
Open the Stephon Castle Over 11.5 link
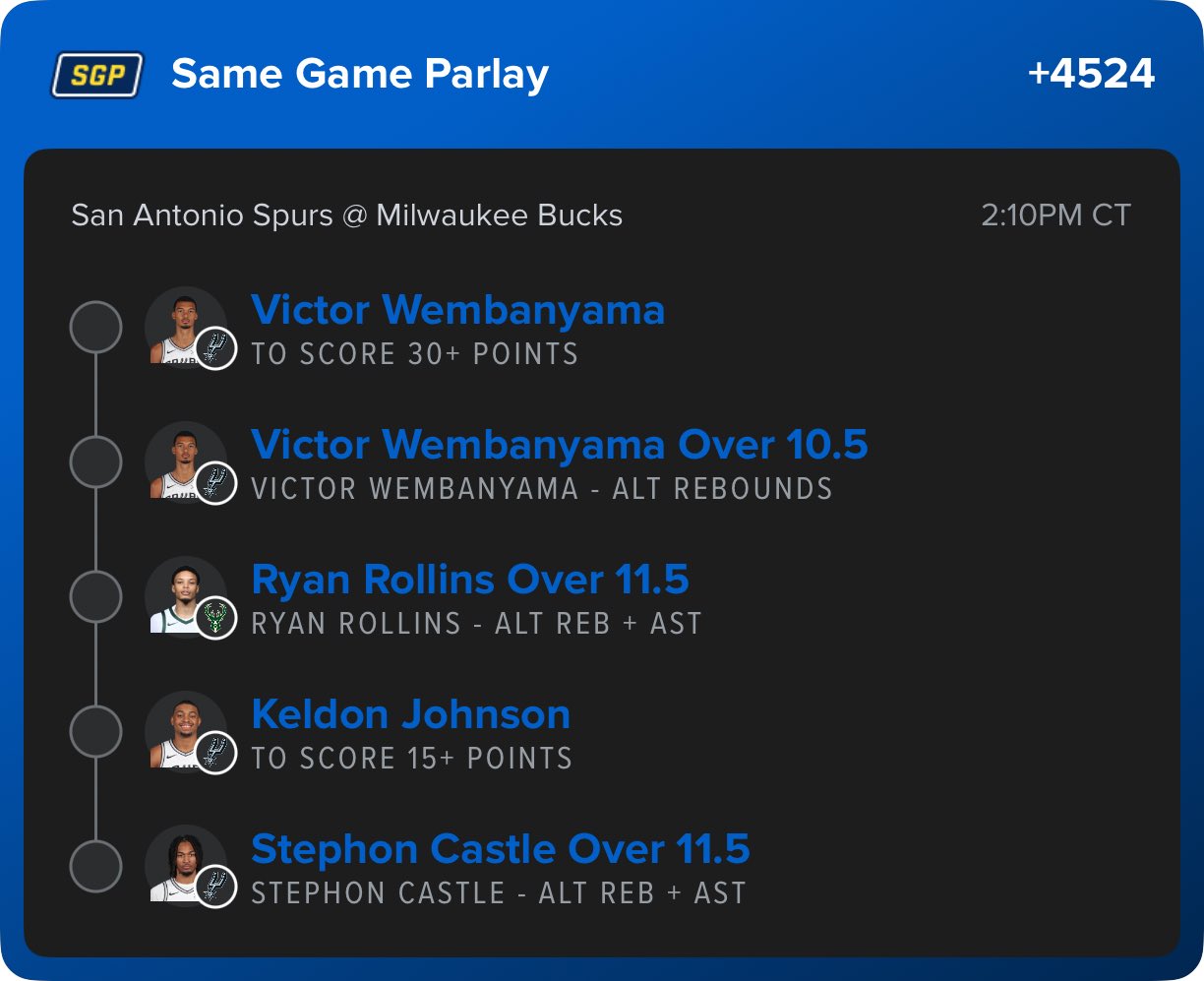pos(500,849)
